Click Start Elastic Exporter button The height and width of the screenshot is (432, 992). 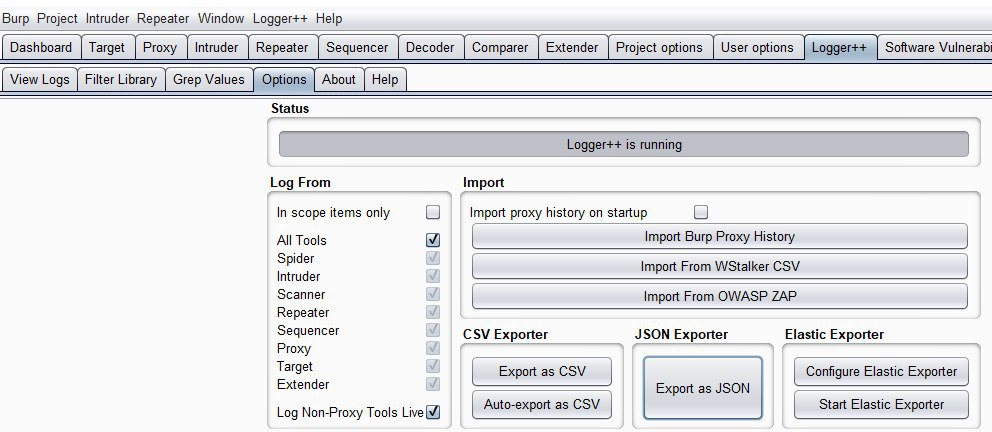pyautogui.click(x=881, y=404)
